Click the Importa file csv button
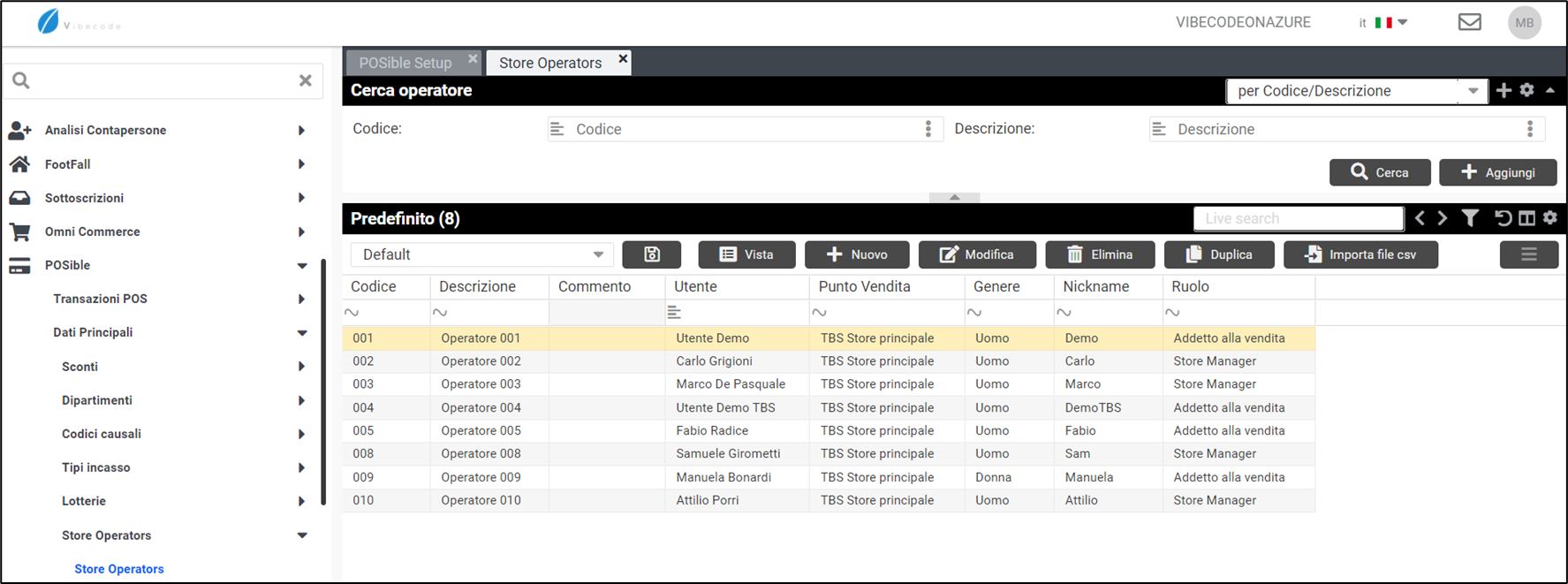This screenshot has height=584, width=1568. [x=1360, y=254]
